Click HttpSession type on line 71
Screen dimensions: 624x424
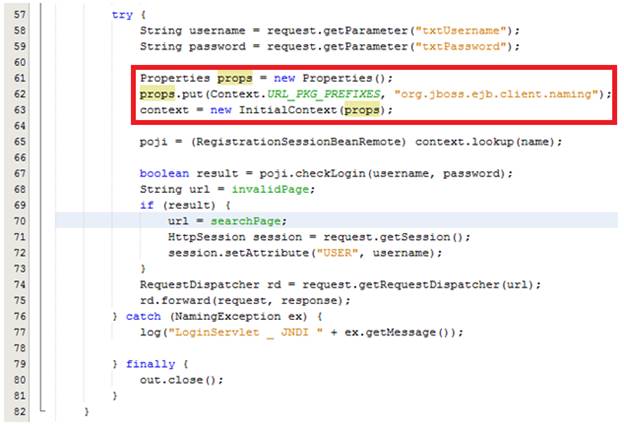[x=207, y=237]
